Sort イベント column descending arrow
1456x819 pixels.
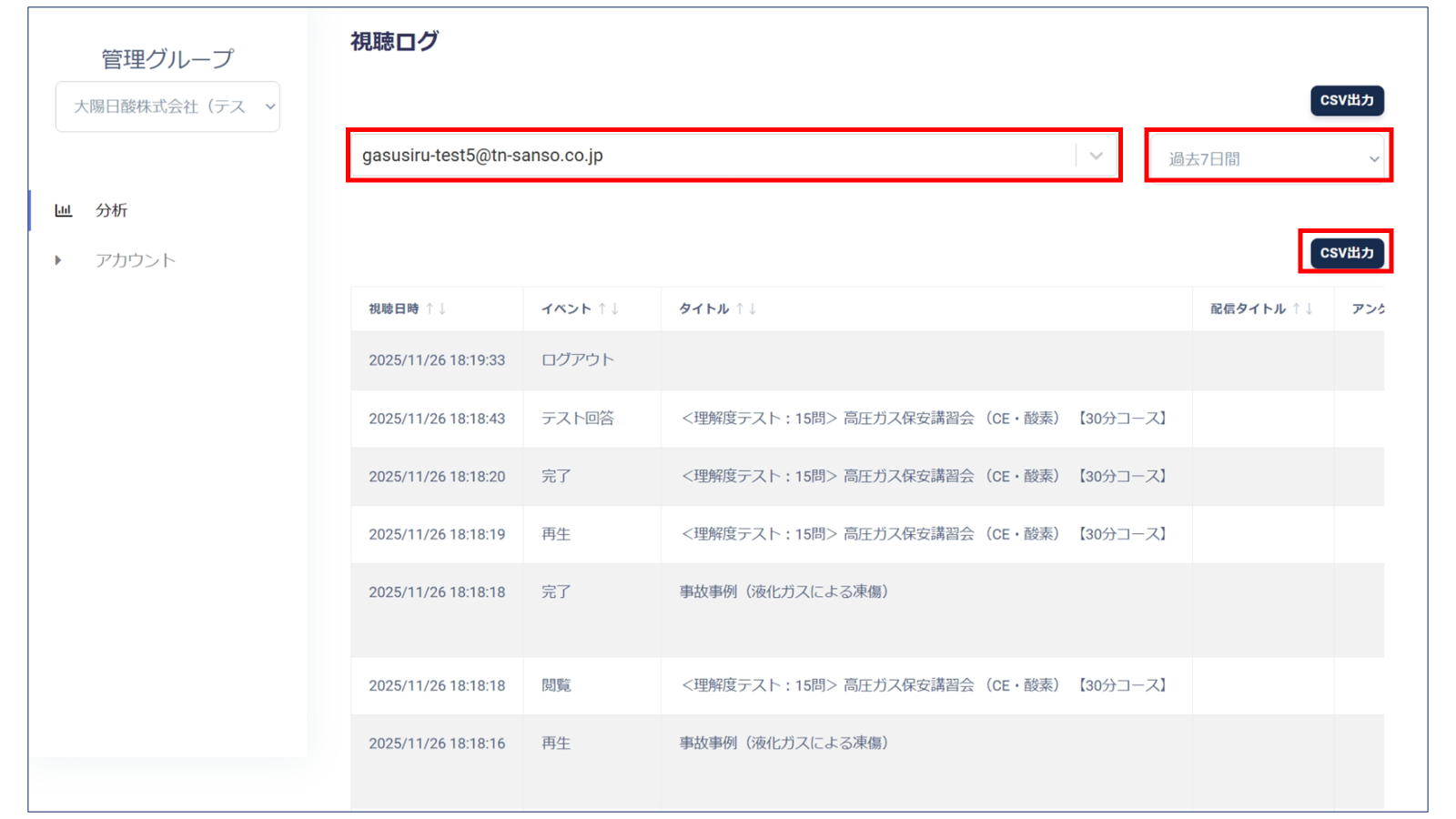pyautogui.click(x=615, y=308)
